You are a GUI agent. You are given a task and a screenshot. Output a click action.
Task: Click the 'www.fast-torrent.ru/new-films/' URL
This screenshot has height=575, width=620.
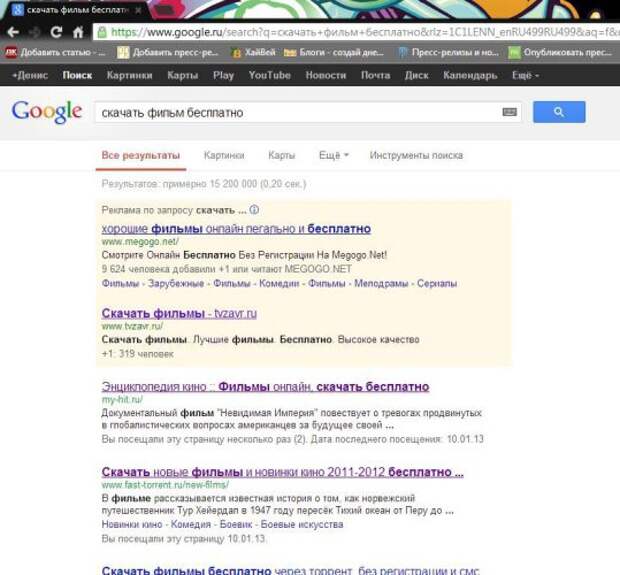165,484
